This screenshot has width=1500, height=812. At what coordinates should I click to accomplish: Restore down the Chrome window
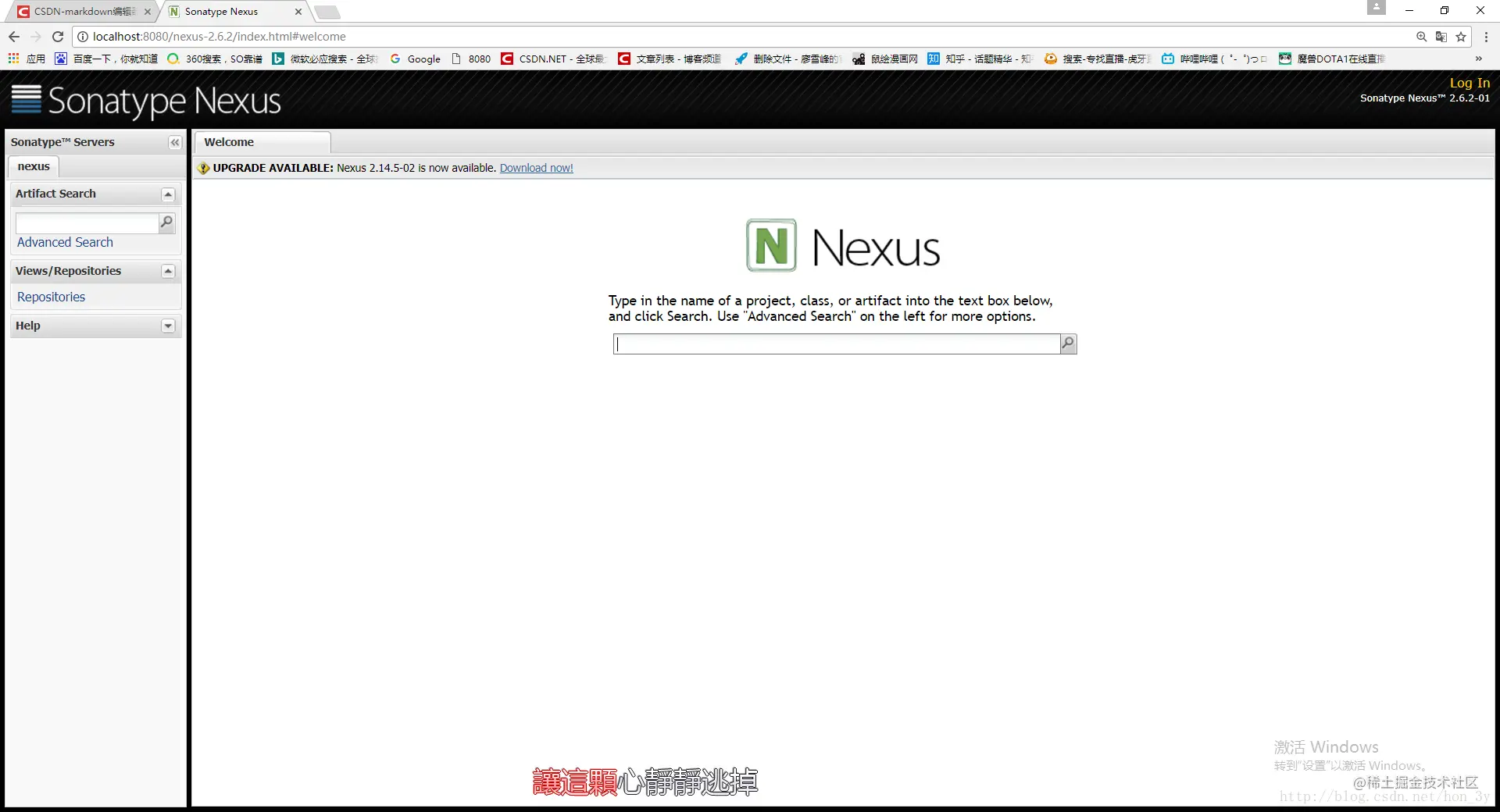click(1445, 11)
